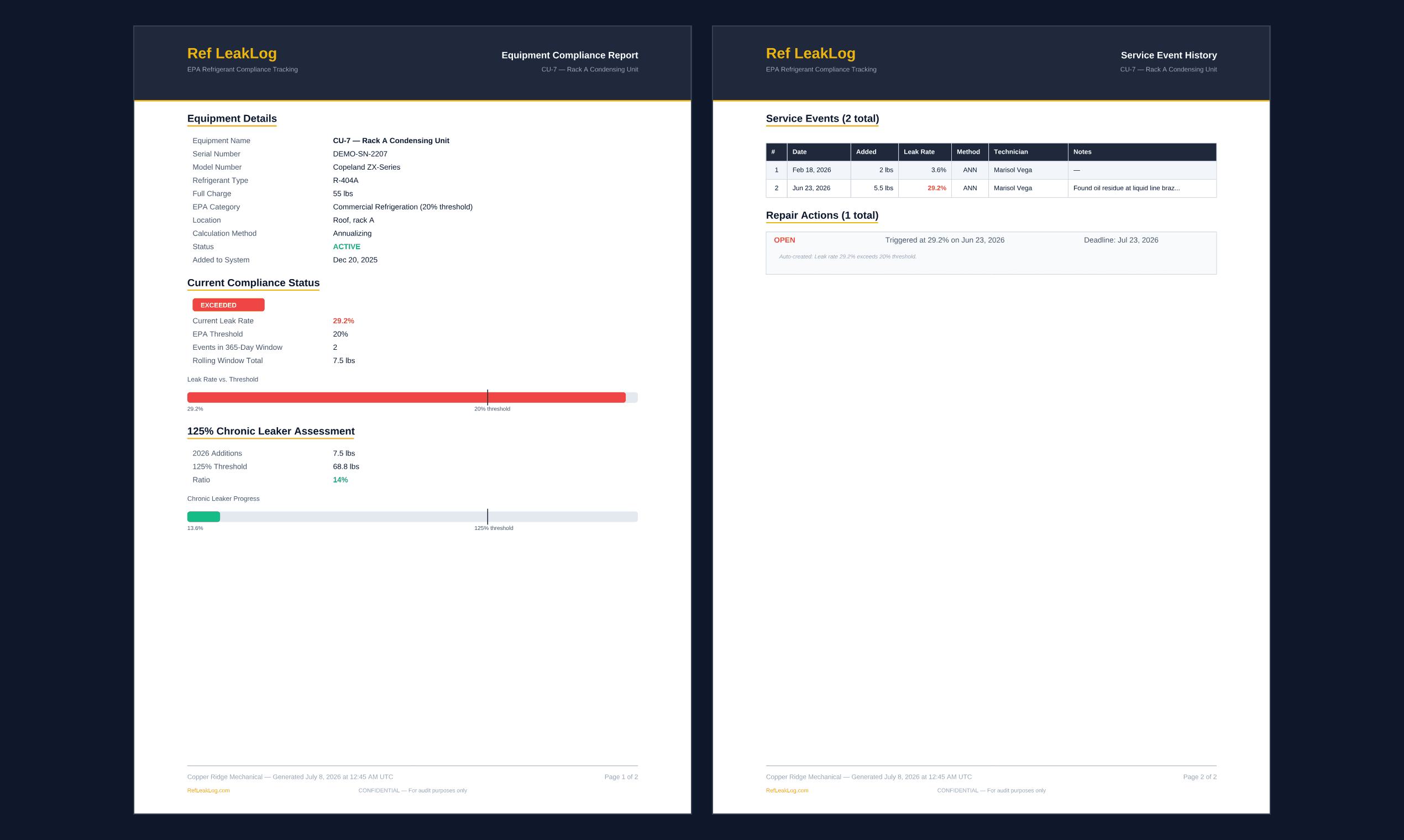Click the R-404A refrigerant value
The height and width of the screenshot is (840, 1404).
tap(345, 181)
